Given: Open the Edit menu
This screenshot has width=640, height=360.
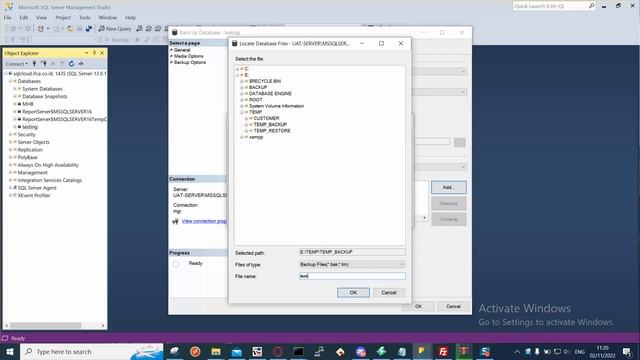Looking at the screenshot, I should pyautogui.click(x=24, y=18).
